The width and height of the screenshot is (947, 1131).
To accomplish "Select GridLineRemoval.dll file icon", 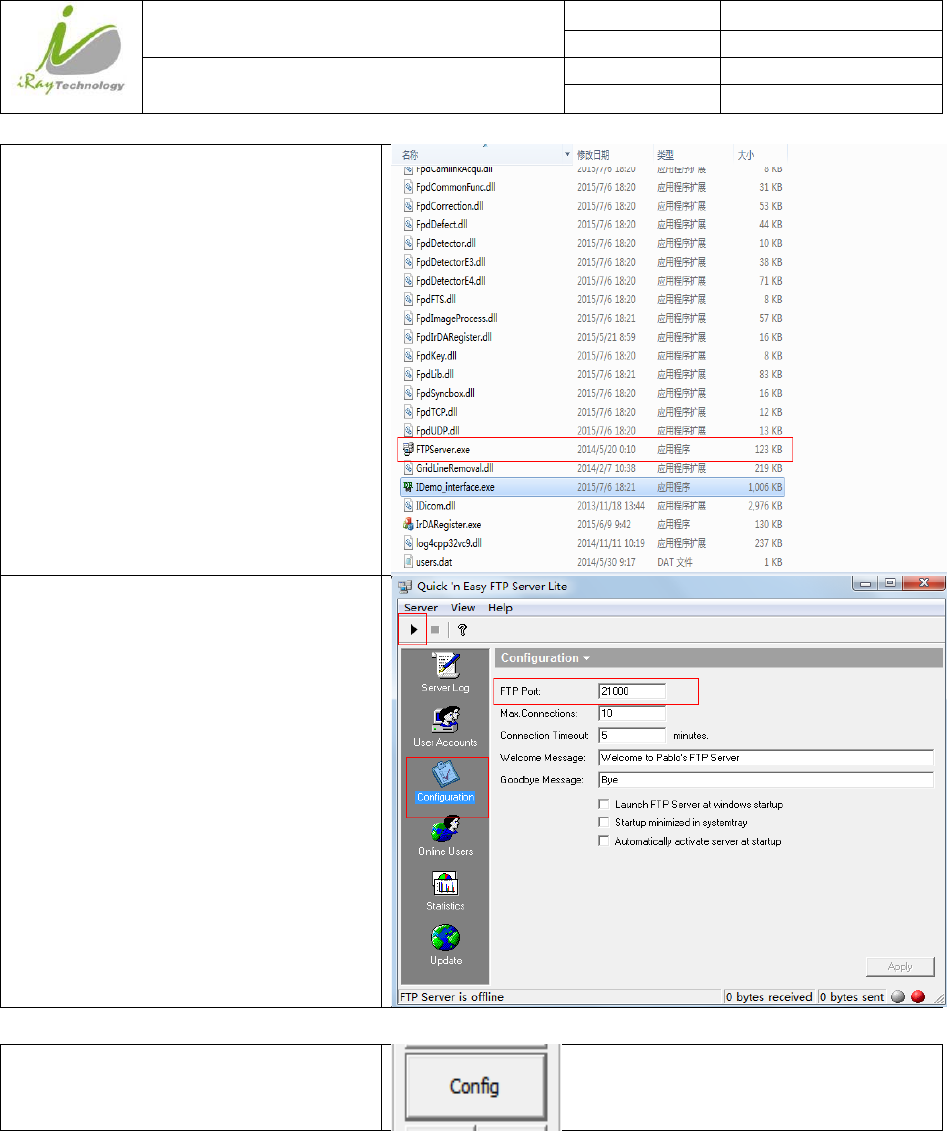I will tap(408, 468).
